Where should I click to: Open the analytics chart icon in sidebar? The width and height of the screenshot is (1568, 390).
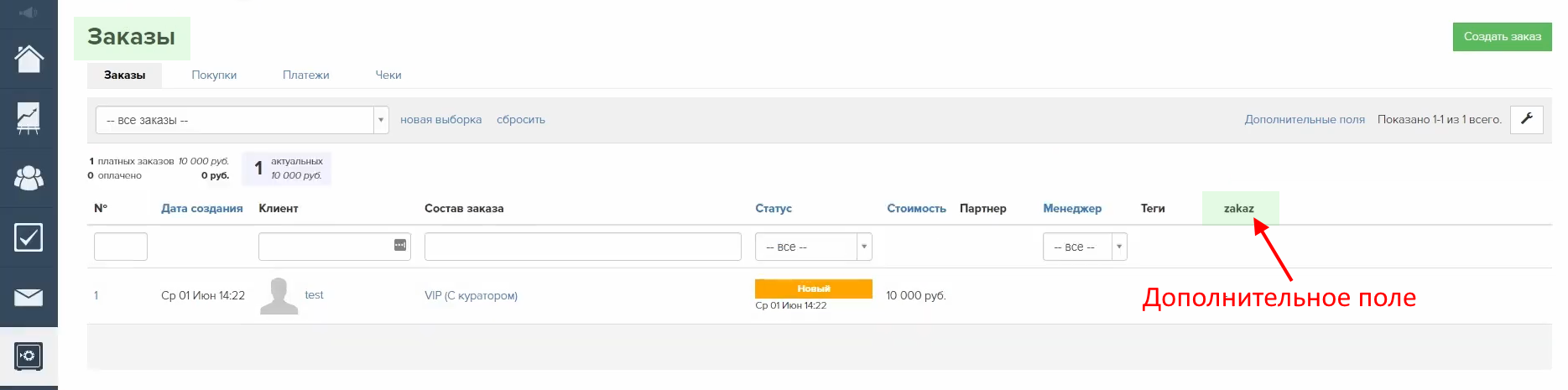click(29, 118)
